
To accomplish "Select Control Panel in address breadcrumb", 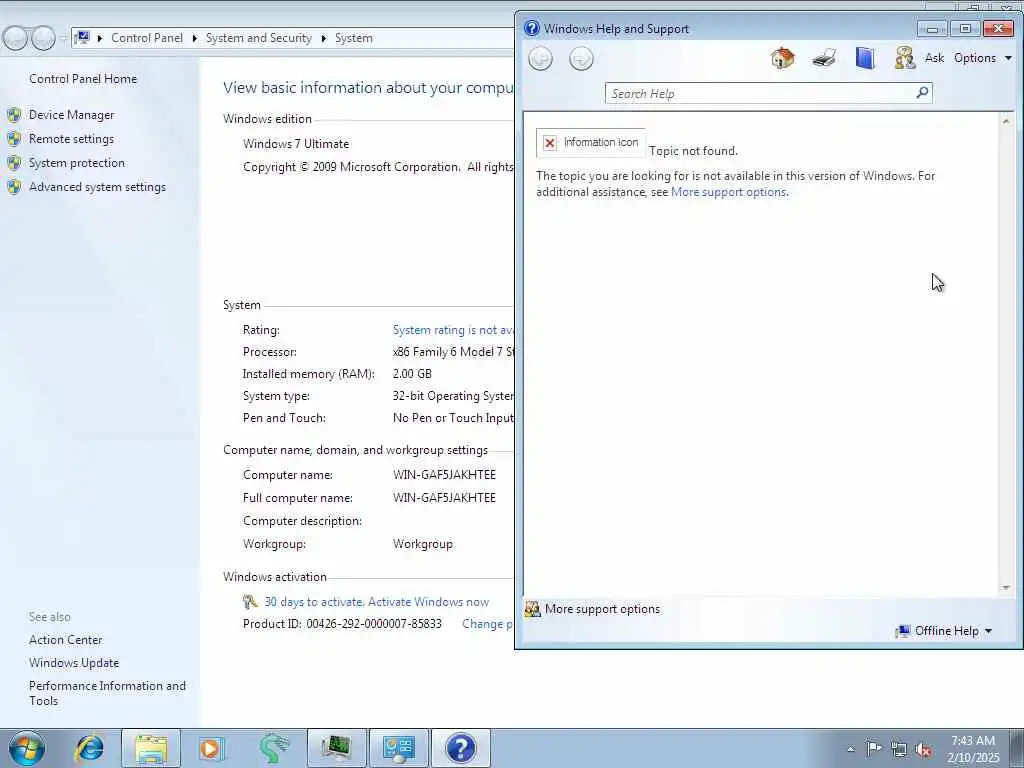I will [x=147, y=38].
